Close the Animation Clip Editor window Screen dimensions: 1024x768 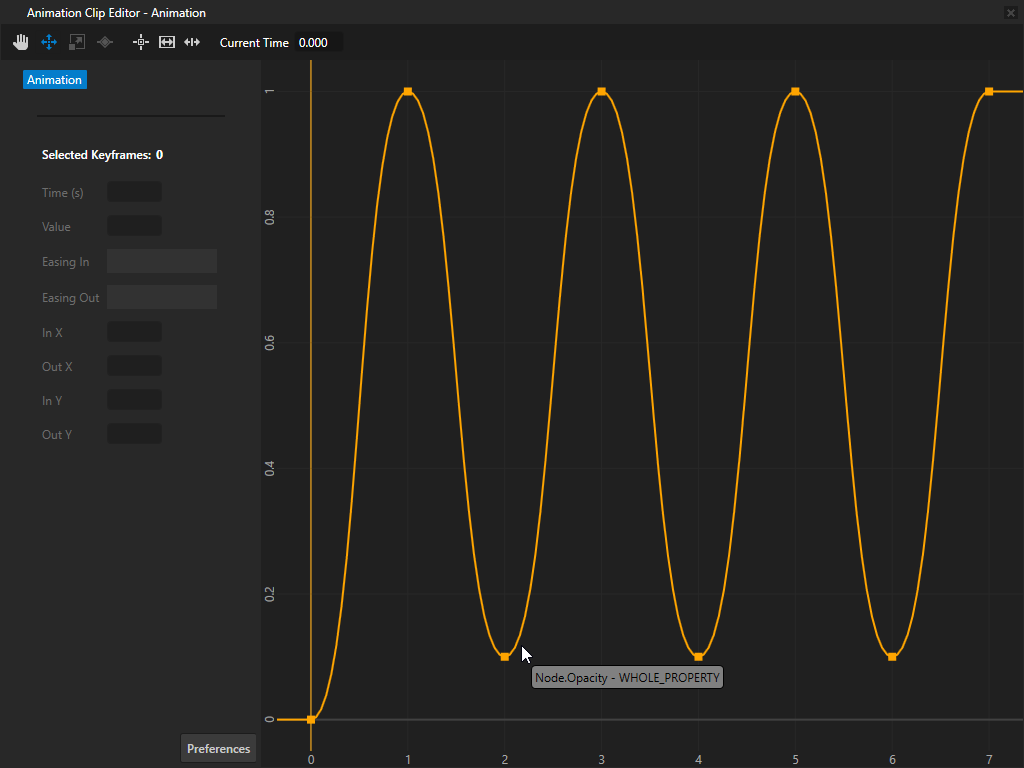1010,13
